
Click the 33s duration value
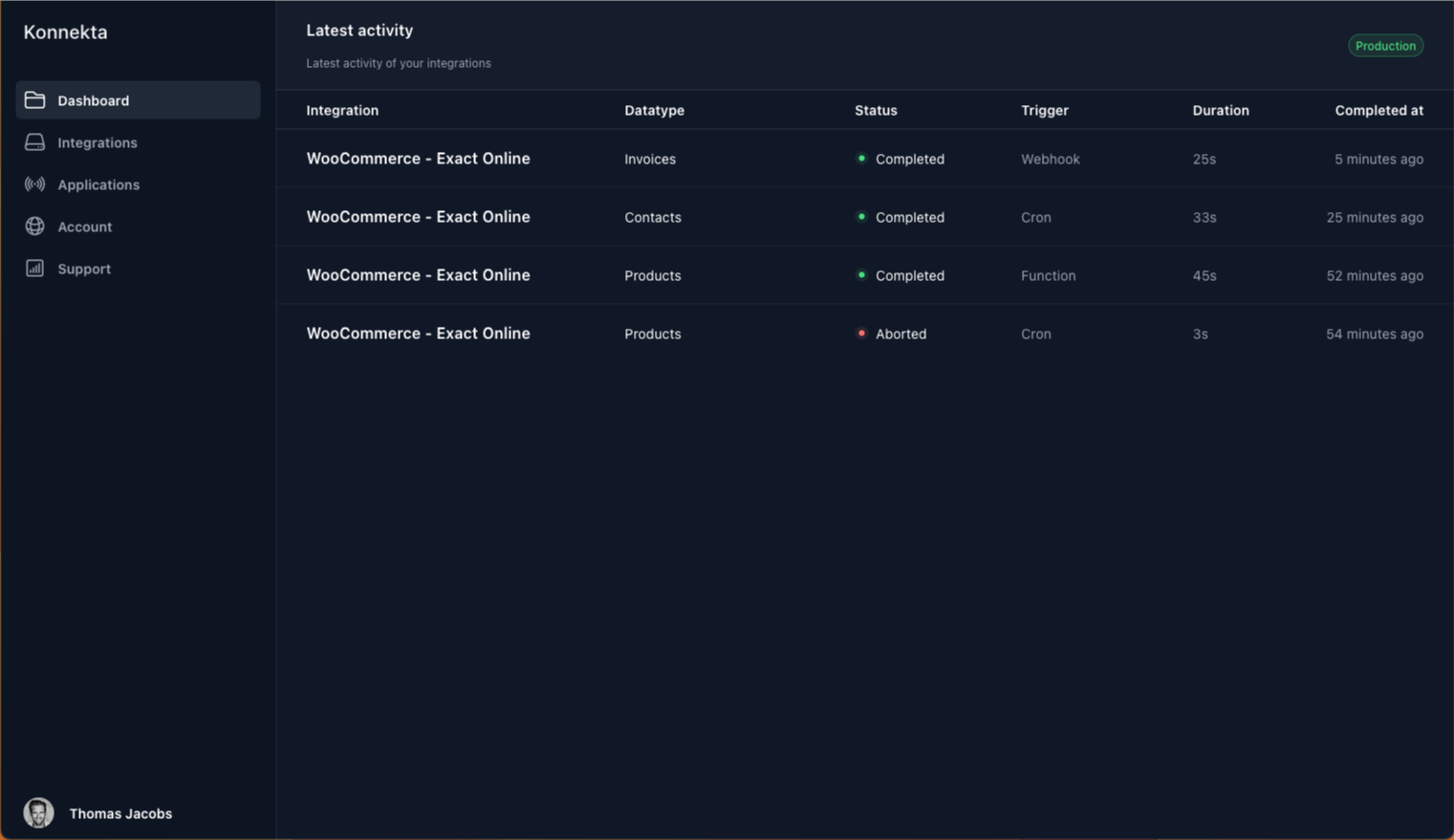click(1204, 217)
